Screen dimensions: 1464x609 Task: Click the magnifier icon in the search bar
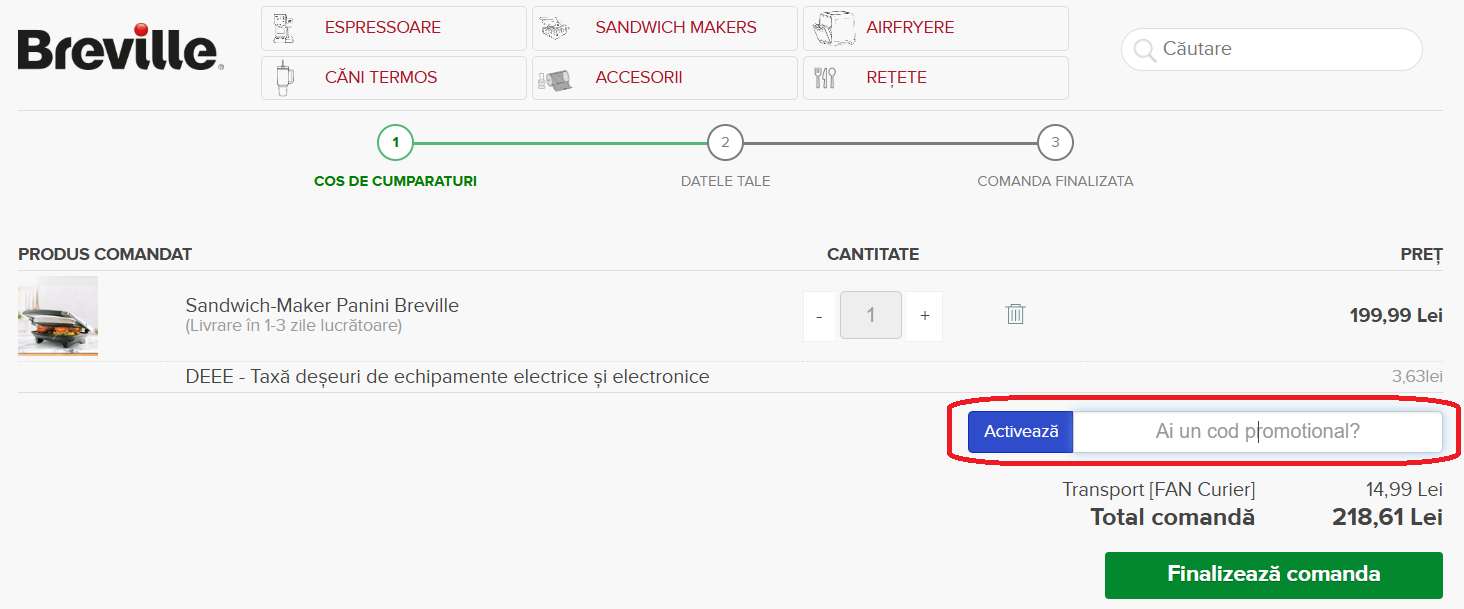click(x=1143, y=48)
